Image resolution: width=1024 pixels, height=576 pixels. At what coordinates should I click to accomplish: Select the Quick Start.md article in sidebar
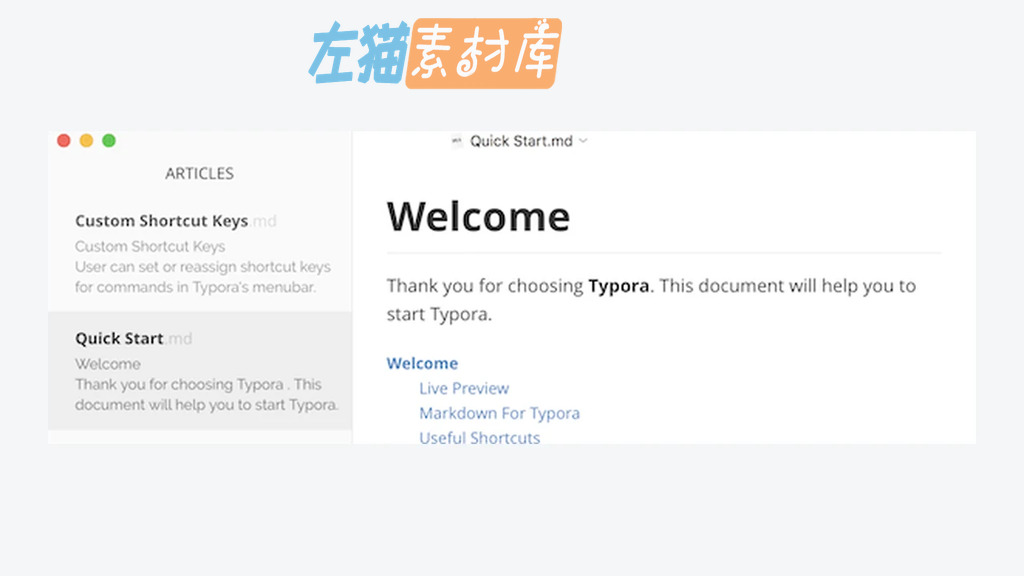[x=200, y=370]
